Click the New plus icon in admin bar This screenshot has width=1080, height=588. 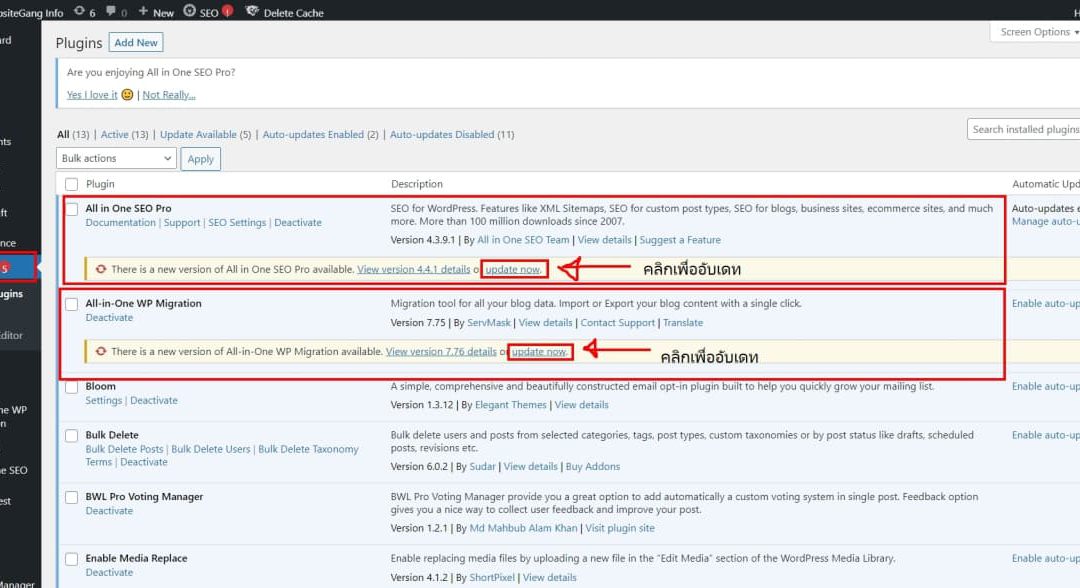pyautogui.click(x=143, y=11)
